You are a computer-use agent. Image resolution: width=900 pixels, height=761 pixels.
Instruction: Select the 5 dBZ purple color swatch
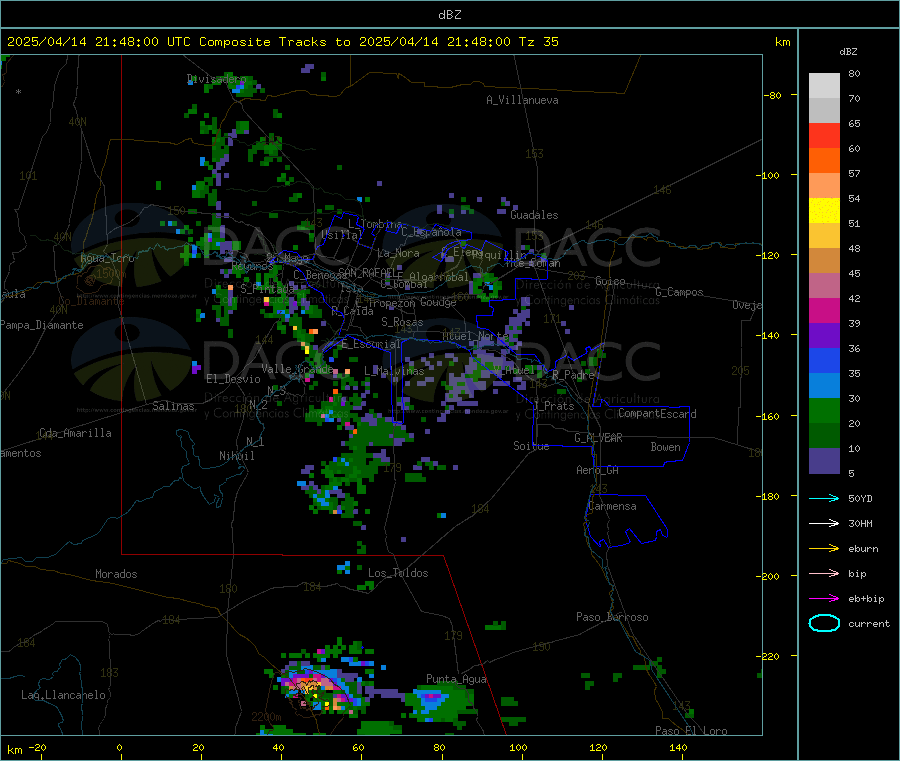(824, 461)
